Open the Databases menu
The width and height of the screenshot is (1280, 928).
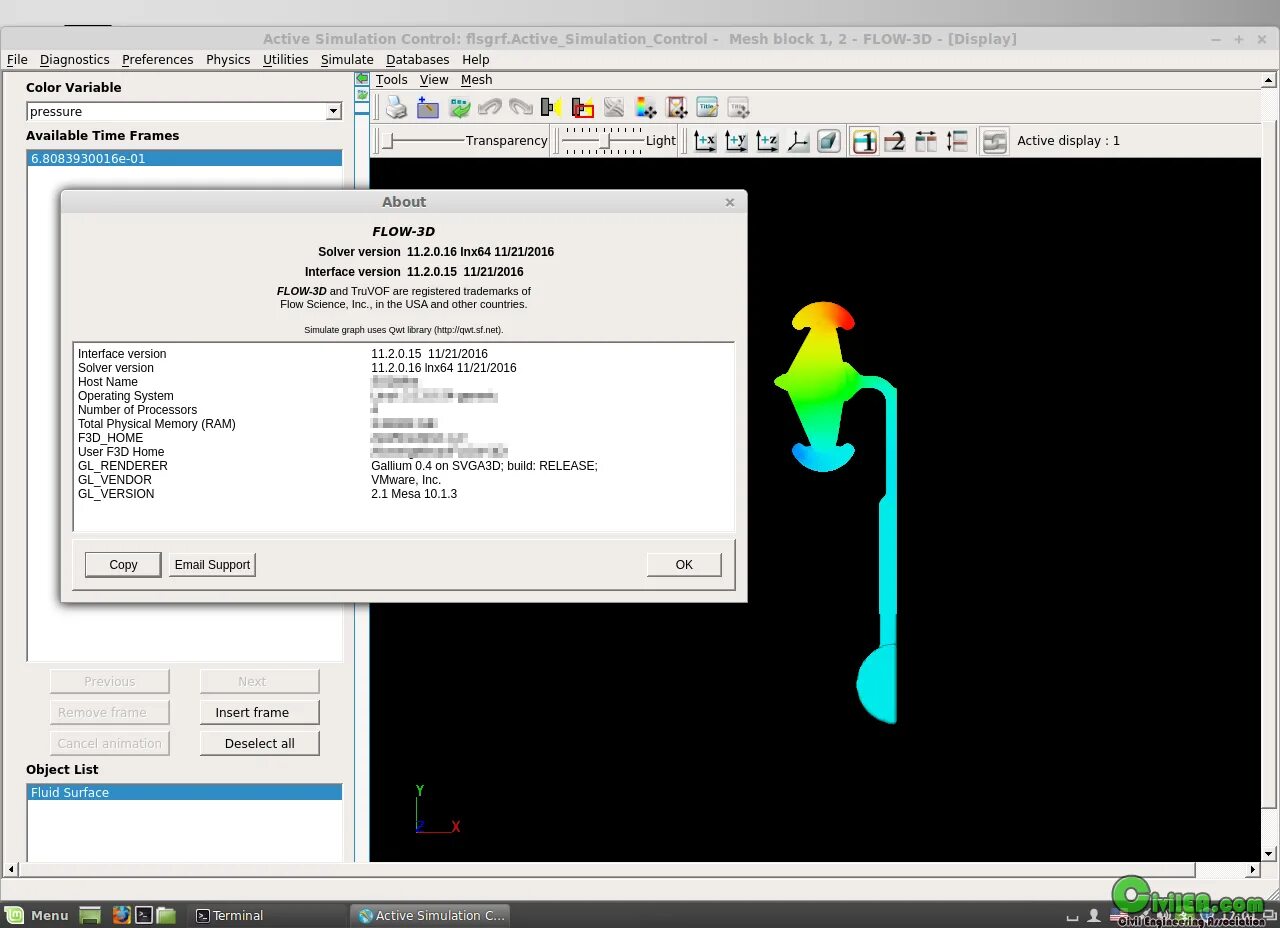(x=418, y=59)
